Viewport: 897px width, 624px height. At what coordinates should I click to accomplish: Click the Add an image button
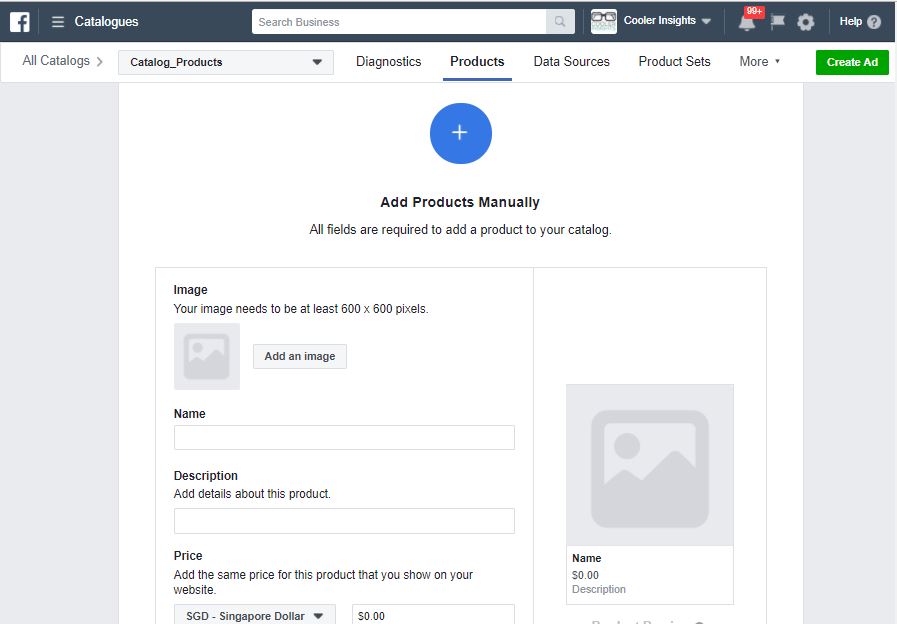[x=300, y=356]
